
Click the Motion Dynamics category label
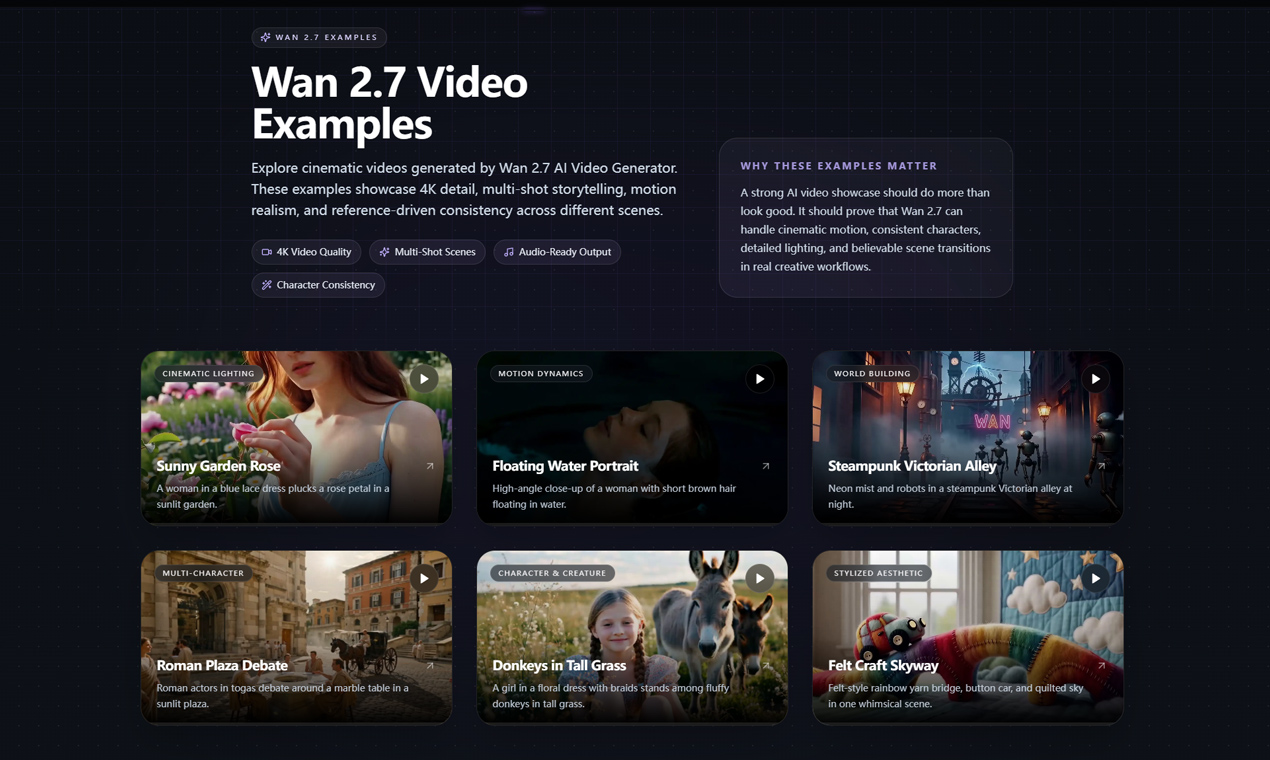(x=541, y=373)
